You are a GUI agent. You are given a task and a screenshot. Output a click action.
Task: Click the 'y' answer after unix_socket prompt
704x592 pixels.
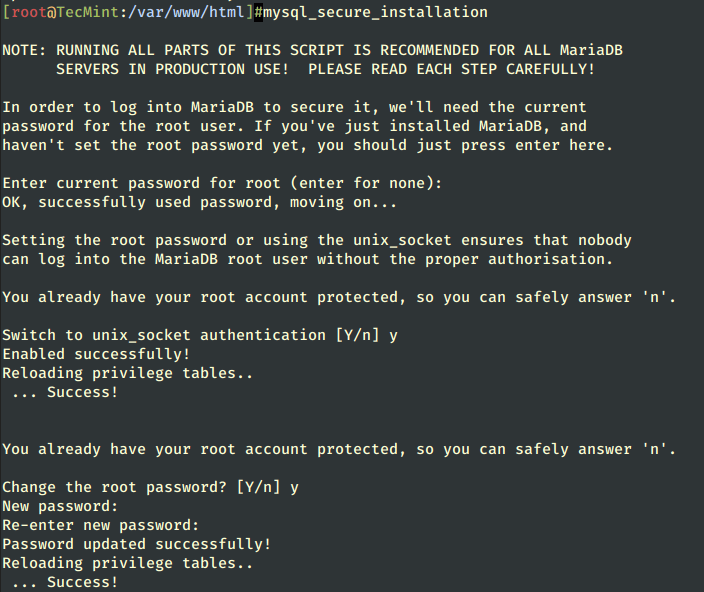pos(393,337)
